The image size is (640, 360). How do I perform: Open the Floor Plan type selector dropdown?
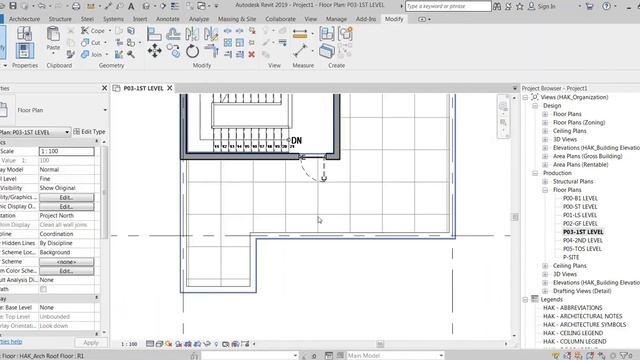coord(105,110)
